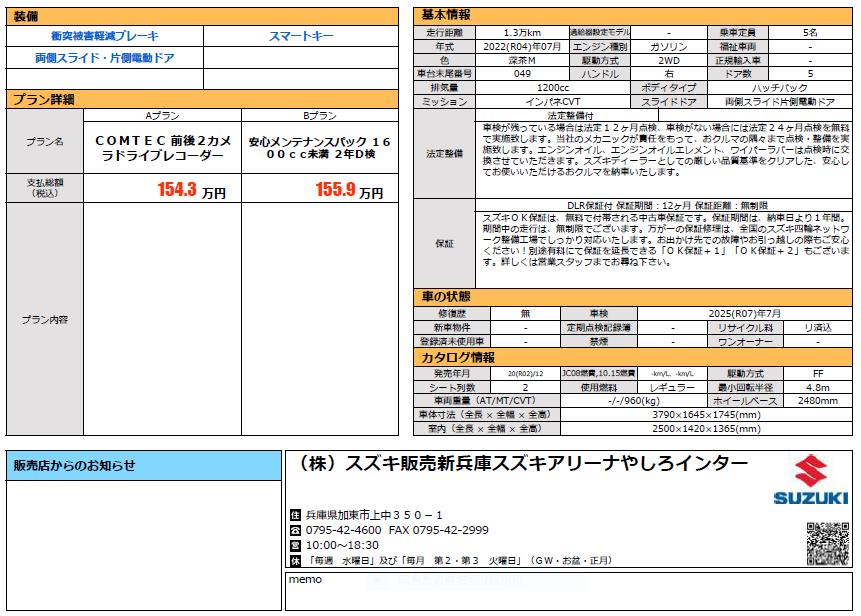This screenshot has height=616, width=861.
Task: Select the Aプラン column header
Action: (162, 116)
